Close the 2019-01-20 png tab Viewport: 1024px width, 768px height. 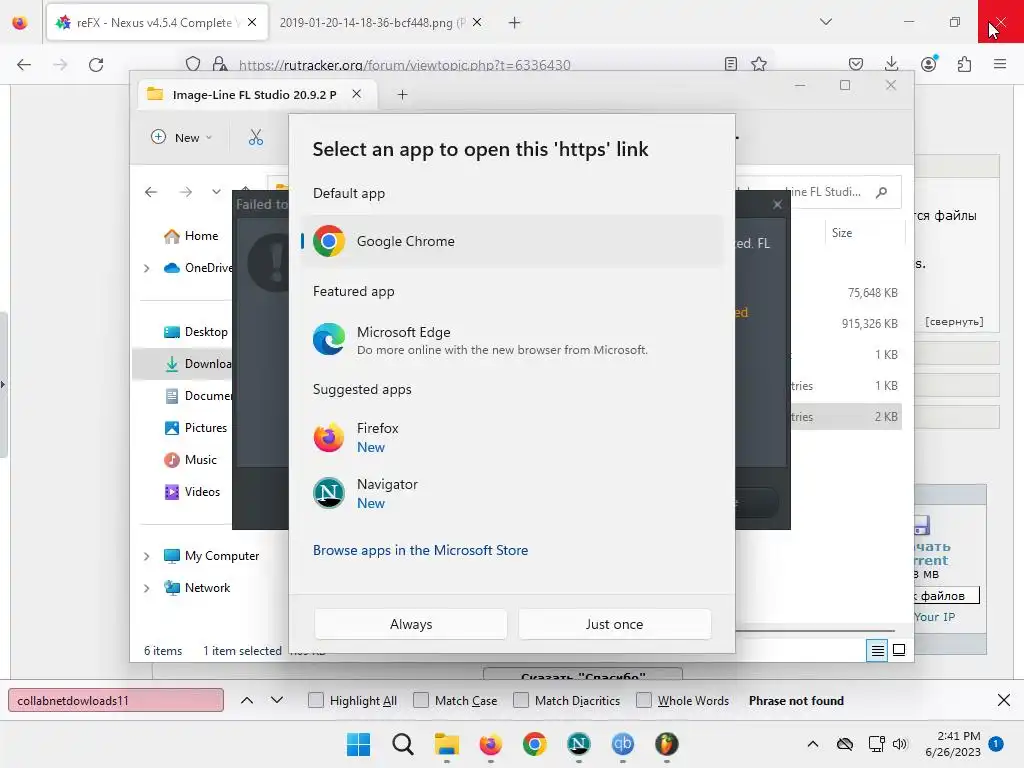[477, 22]
